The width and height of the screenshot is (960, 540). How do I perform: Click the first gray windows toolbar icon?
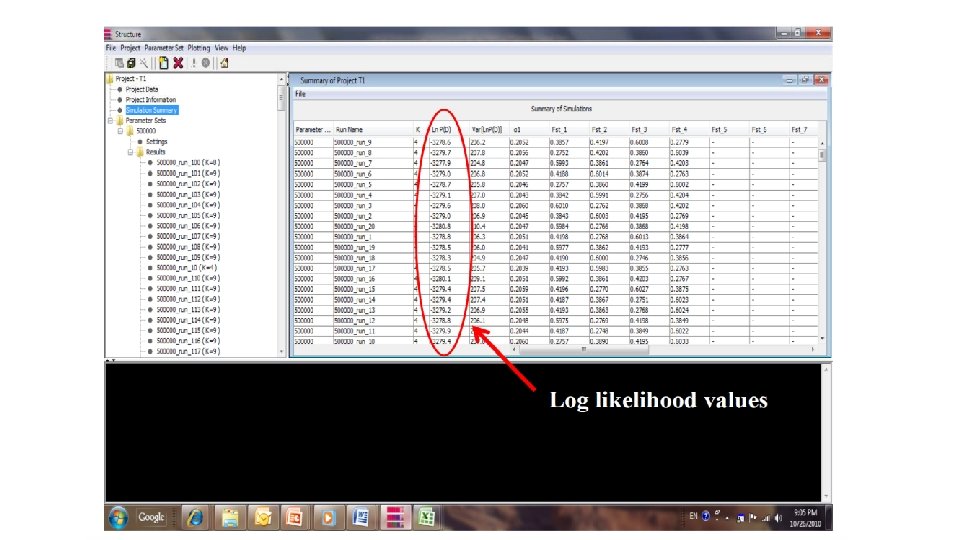coord(119,63)
